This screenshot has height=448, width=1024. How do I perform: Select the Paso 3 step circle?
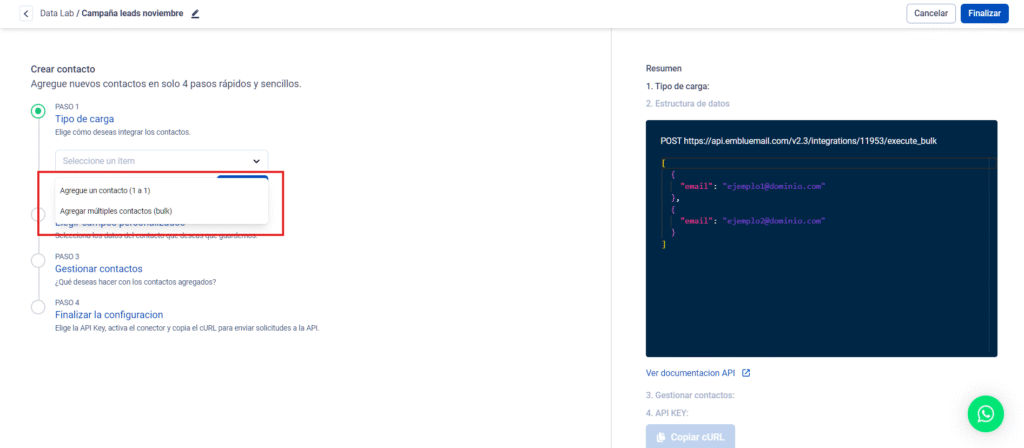pyautogui.click(x=38, y=261)
